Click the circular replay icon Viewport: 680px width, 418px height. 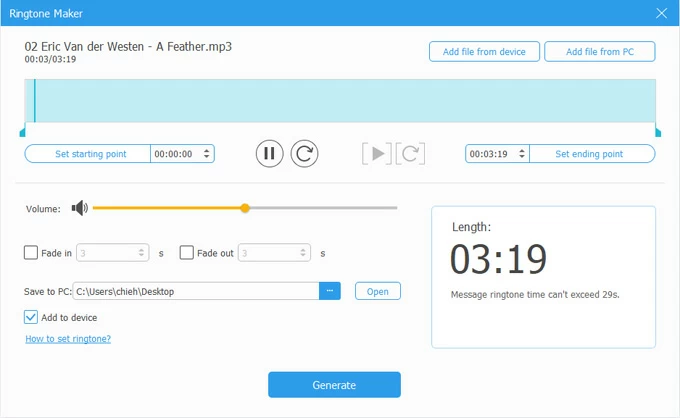(x=304, y=153)
